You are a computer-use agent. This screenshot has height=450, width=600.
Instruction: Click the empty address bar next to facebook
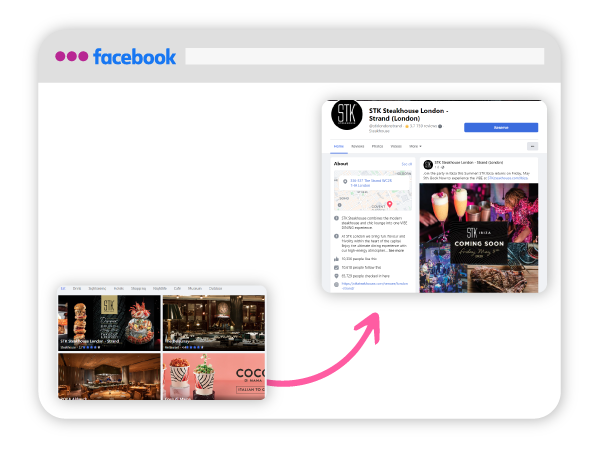point(364,56)
